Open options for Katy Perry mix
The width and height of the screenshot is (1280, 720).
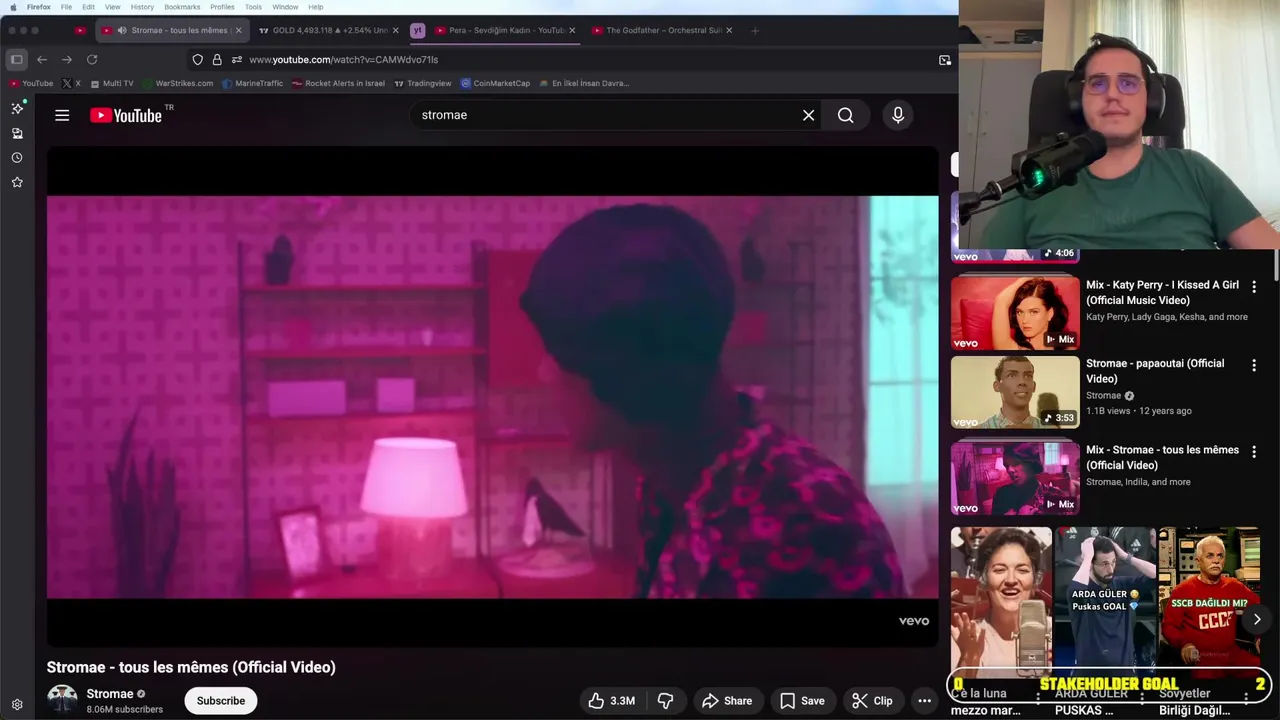(x=1254, y=287)
